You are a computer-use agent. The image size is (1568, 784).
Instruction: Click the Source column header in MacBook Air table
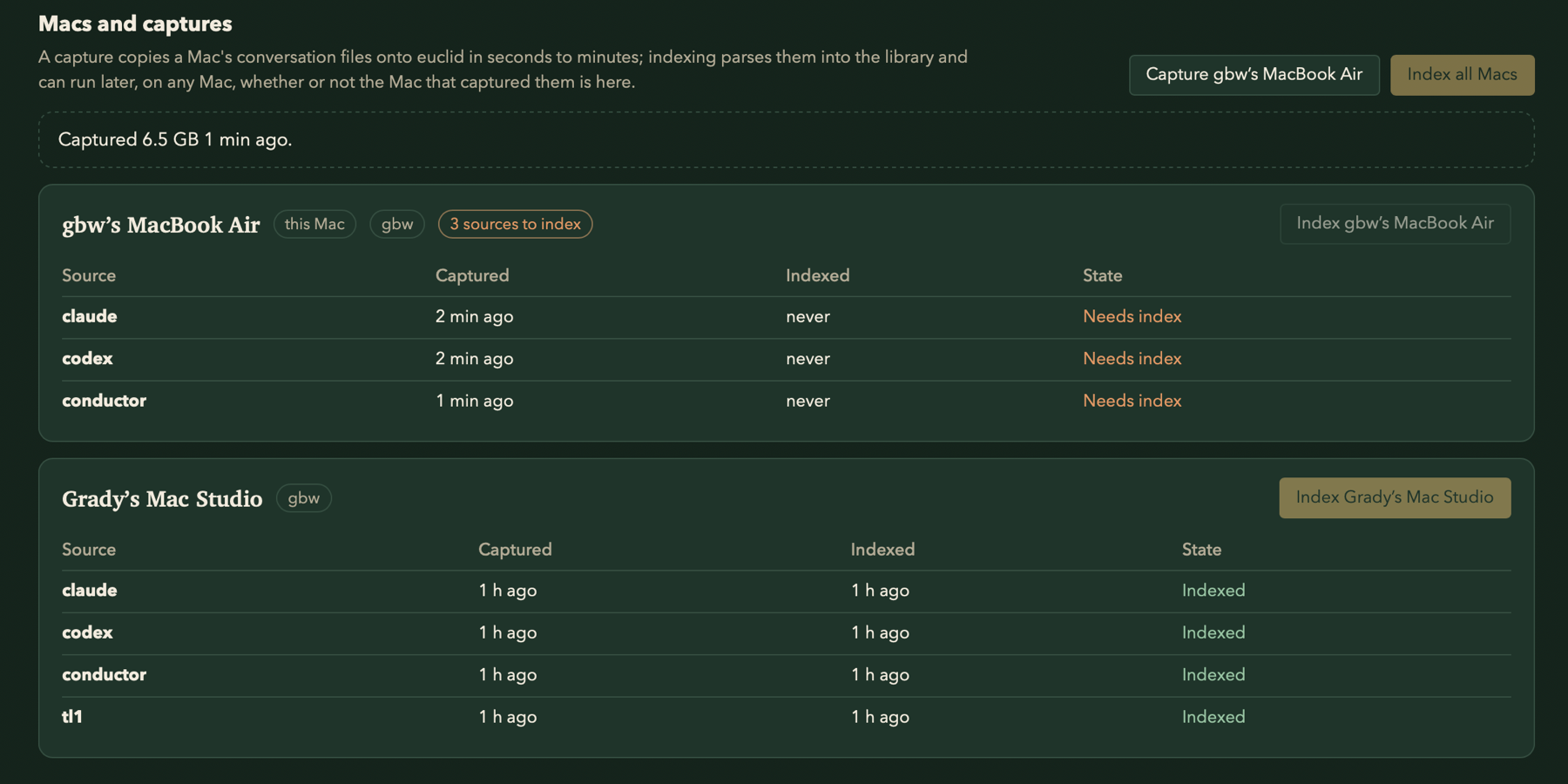click(89, 276)
